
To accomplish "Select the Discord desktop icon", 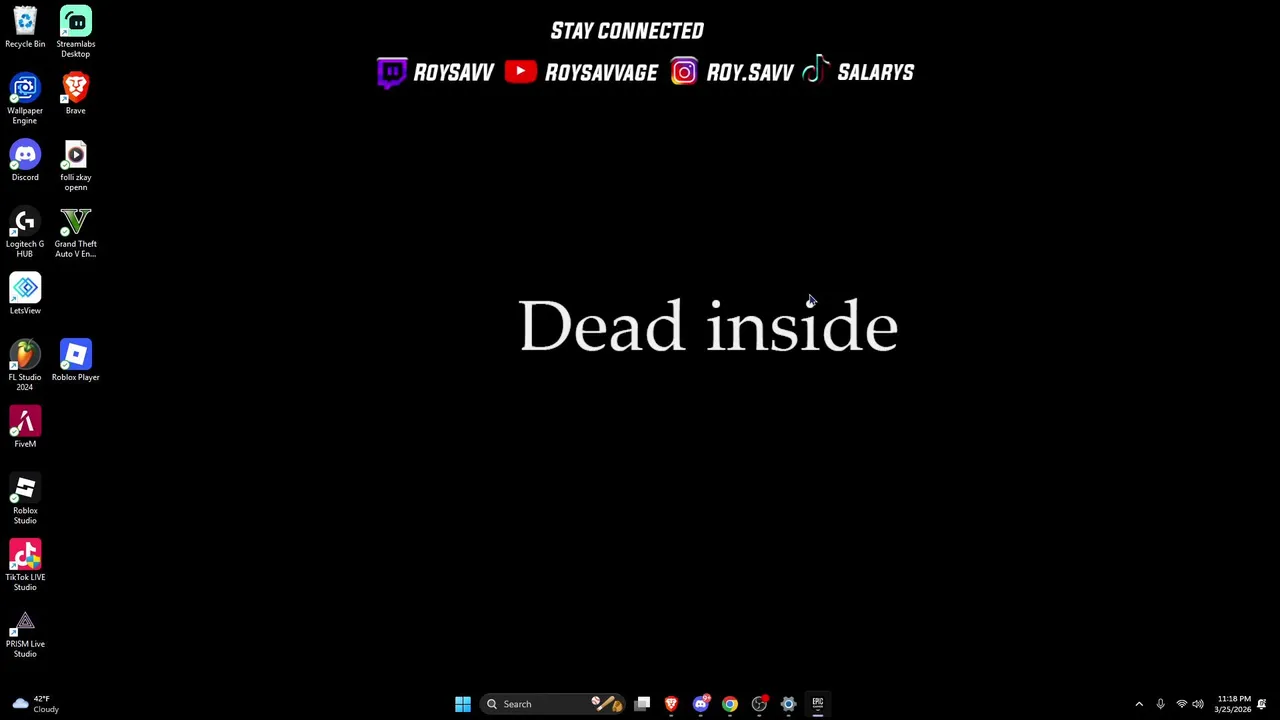I will pos(25,161).
